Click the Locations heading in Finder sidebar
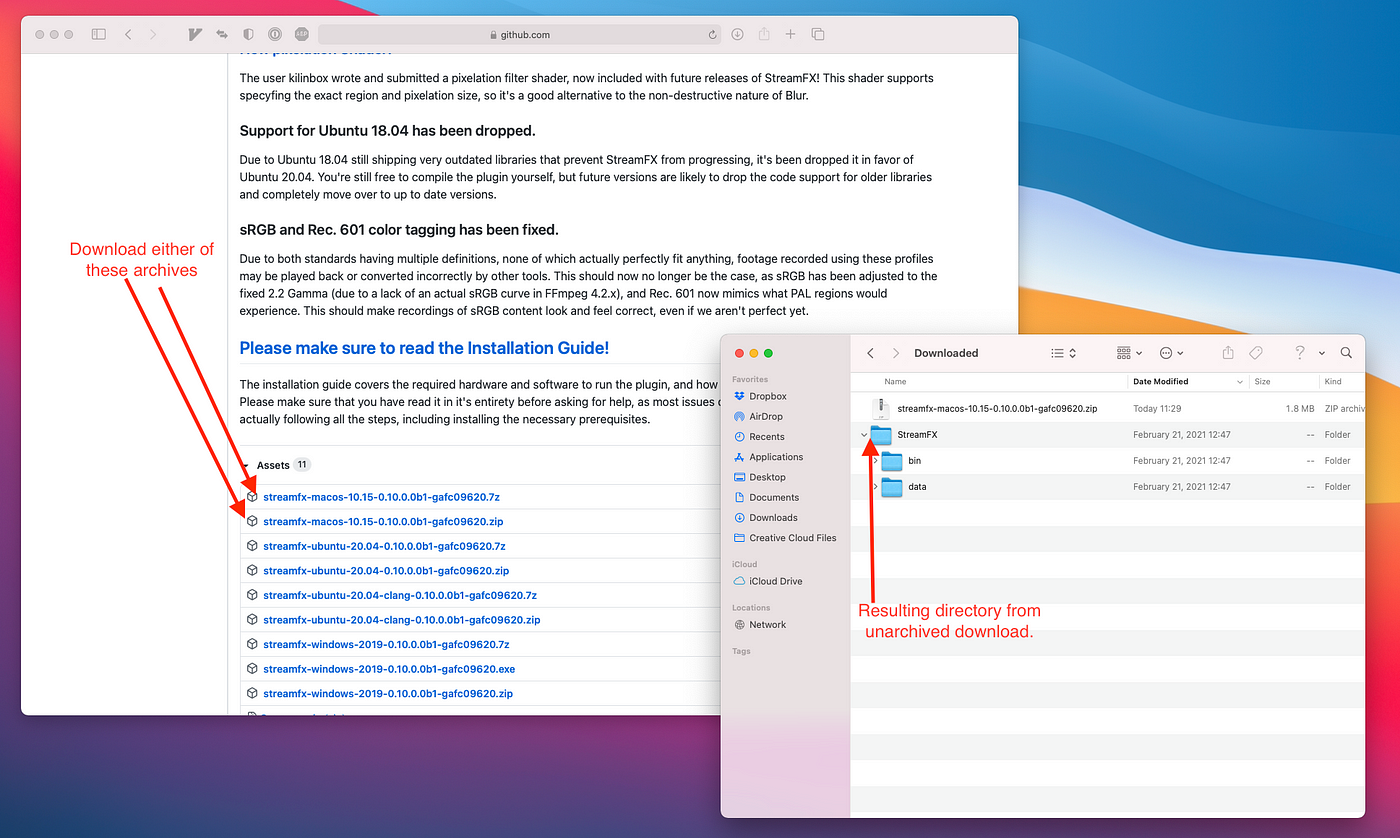 pos(751,608)
